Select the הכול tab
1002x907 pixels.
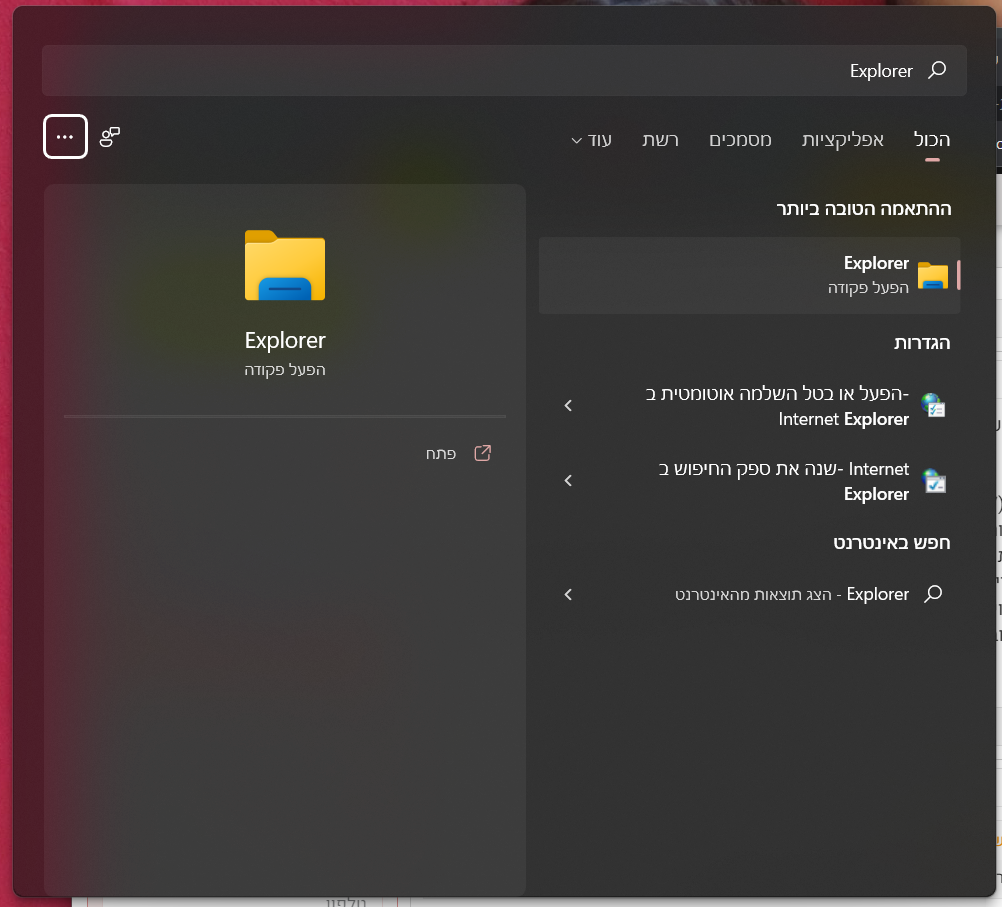tap(932, 140)
